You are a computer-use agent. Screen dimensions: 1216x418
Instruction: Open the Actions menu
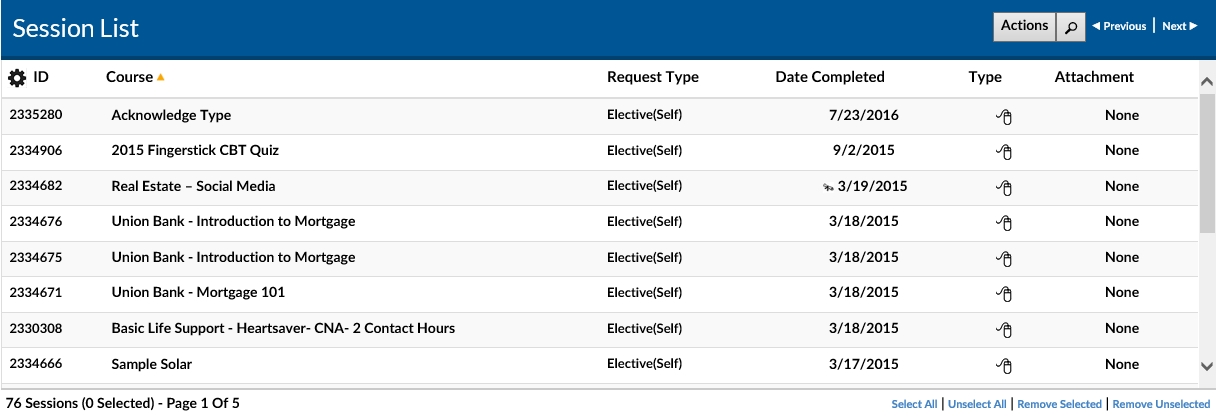click(1024, 26)
